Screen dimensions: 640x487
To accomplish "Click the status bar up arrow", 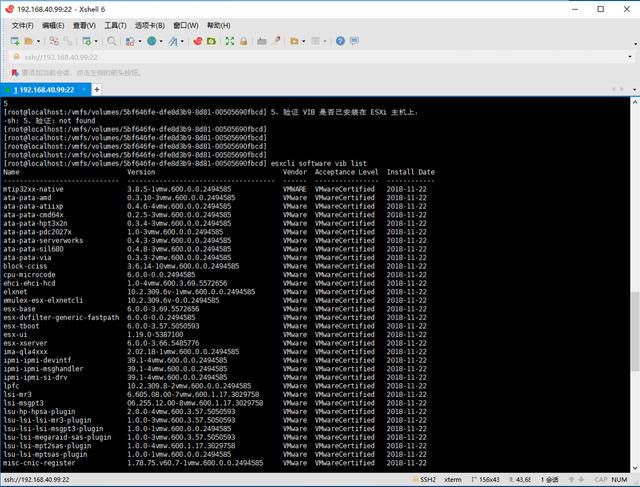I will coord(571,479).
